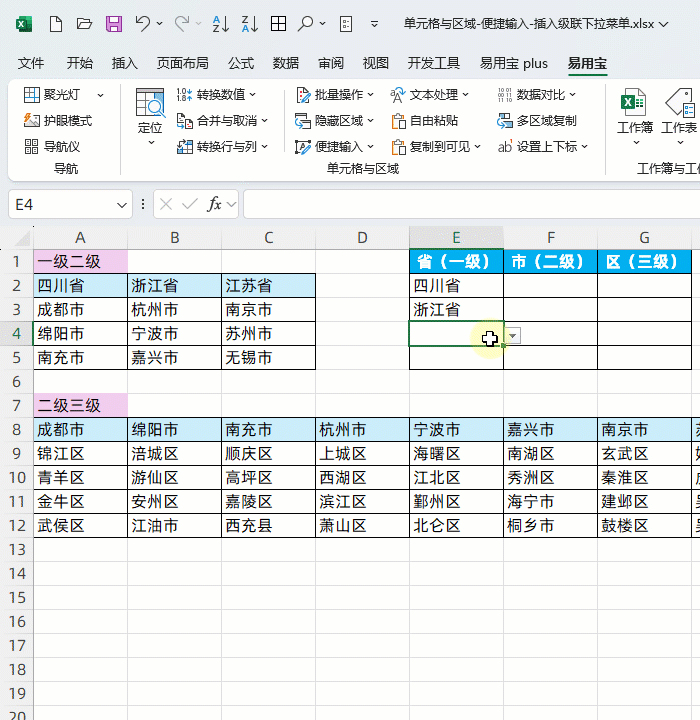Open the 转换行与列 dropdown
Viewport: 700px width, 720px height.
[222, 146]
